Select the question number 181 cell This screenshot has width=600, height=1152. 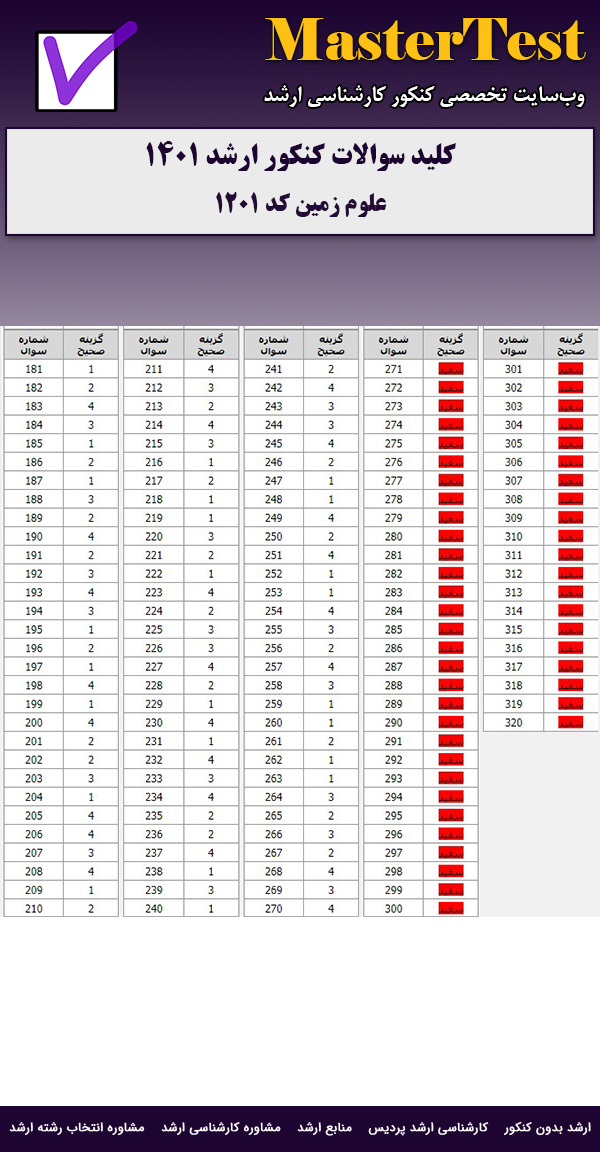click(x=33, y=369)
